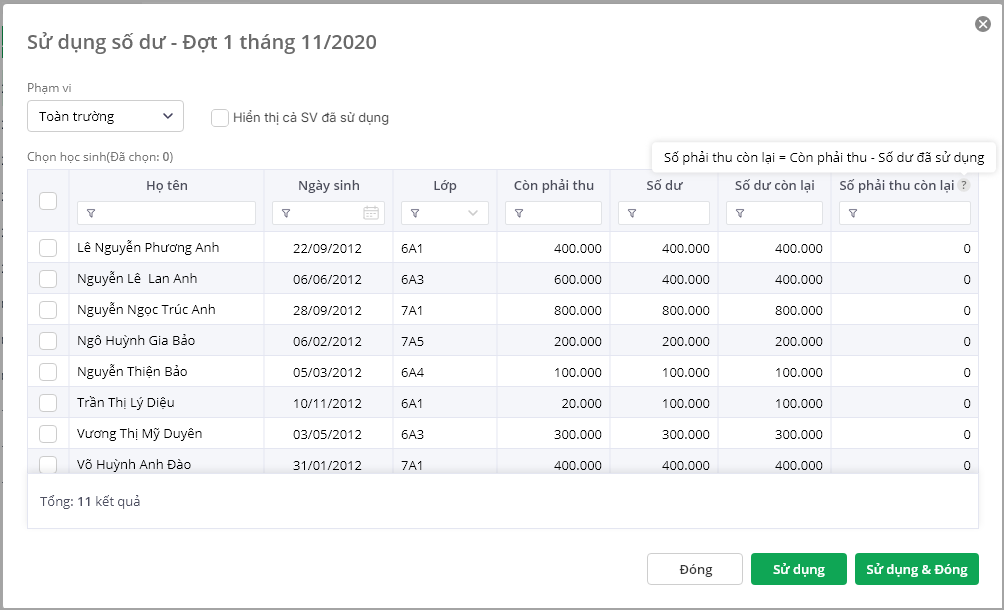
Task: Click filter icon in Số dư column
Action: (x=632, y=213)
